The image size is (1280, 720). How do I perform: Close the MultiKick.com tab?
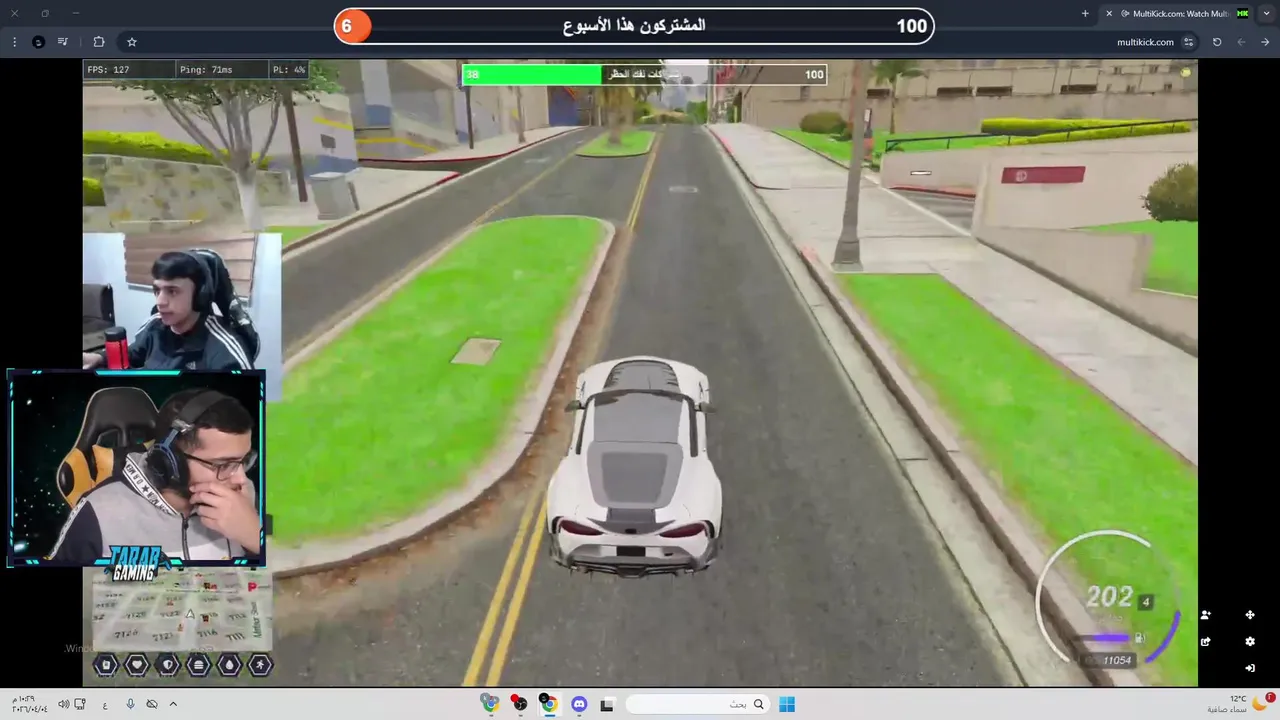click(1109, 14)
